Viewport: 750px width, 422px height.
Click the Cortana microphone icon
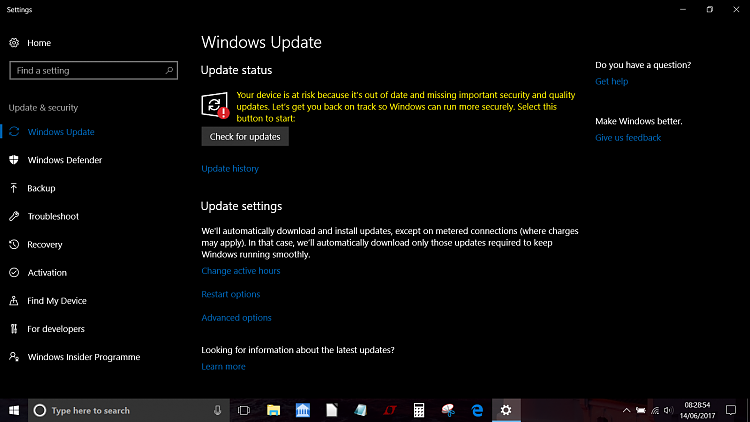[x=218, y=411]
